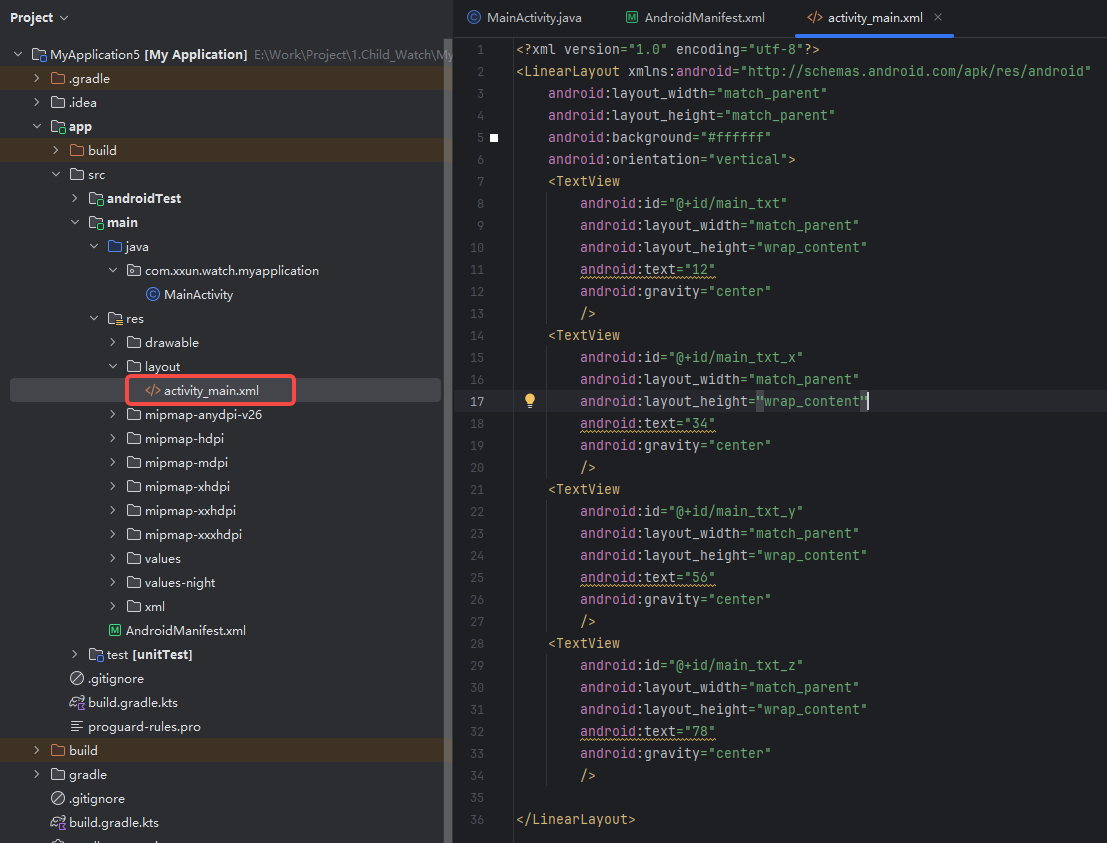Click the closing </LinearLayout> tag
This screenshot has width=1107, height=843.
pyautogui.click(x=576, y=820)
